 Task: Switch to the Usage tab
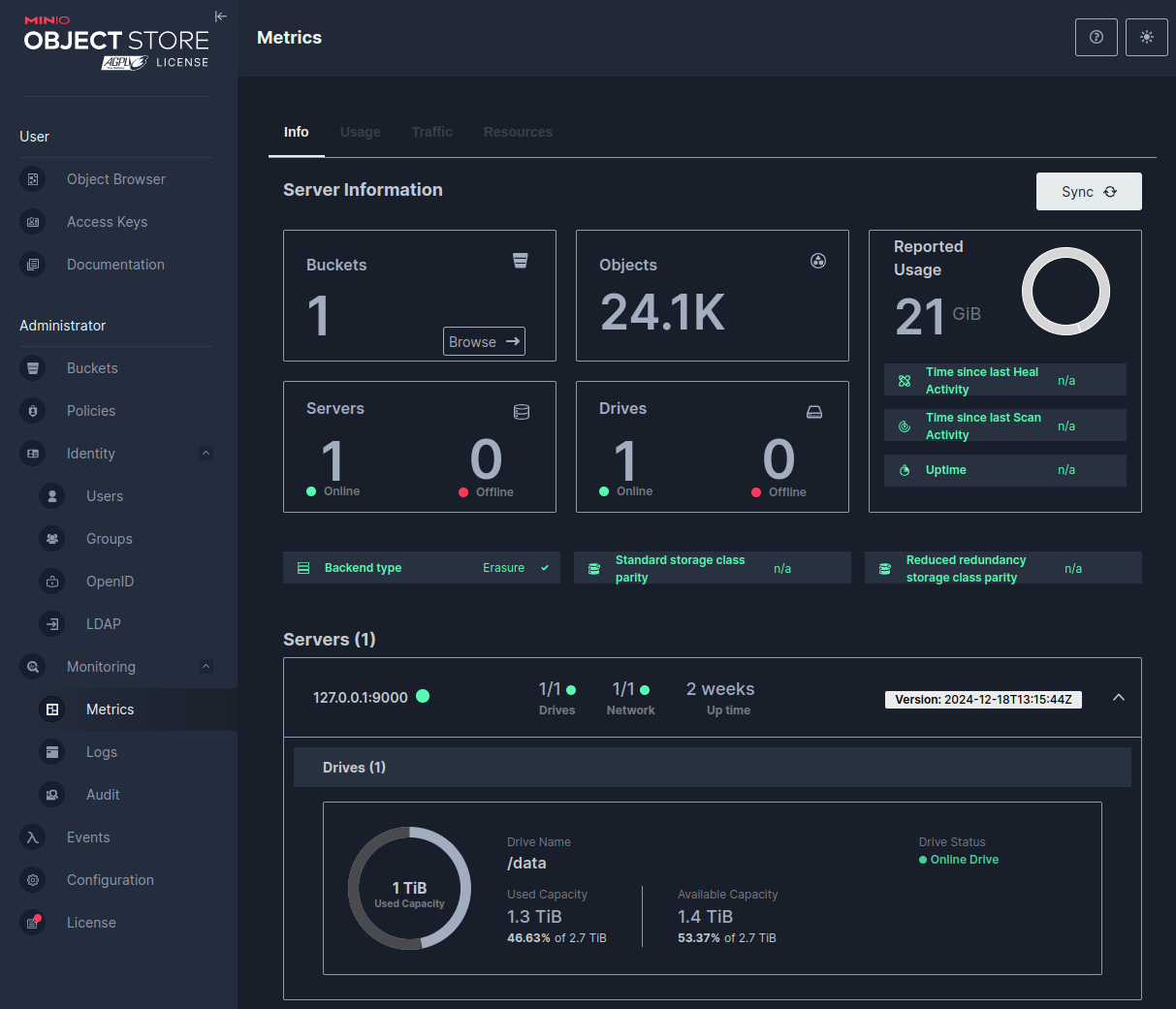point(361,132)
